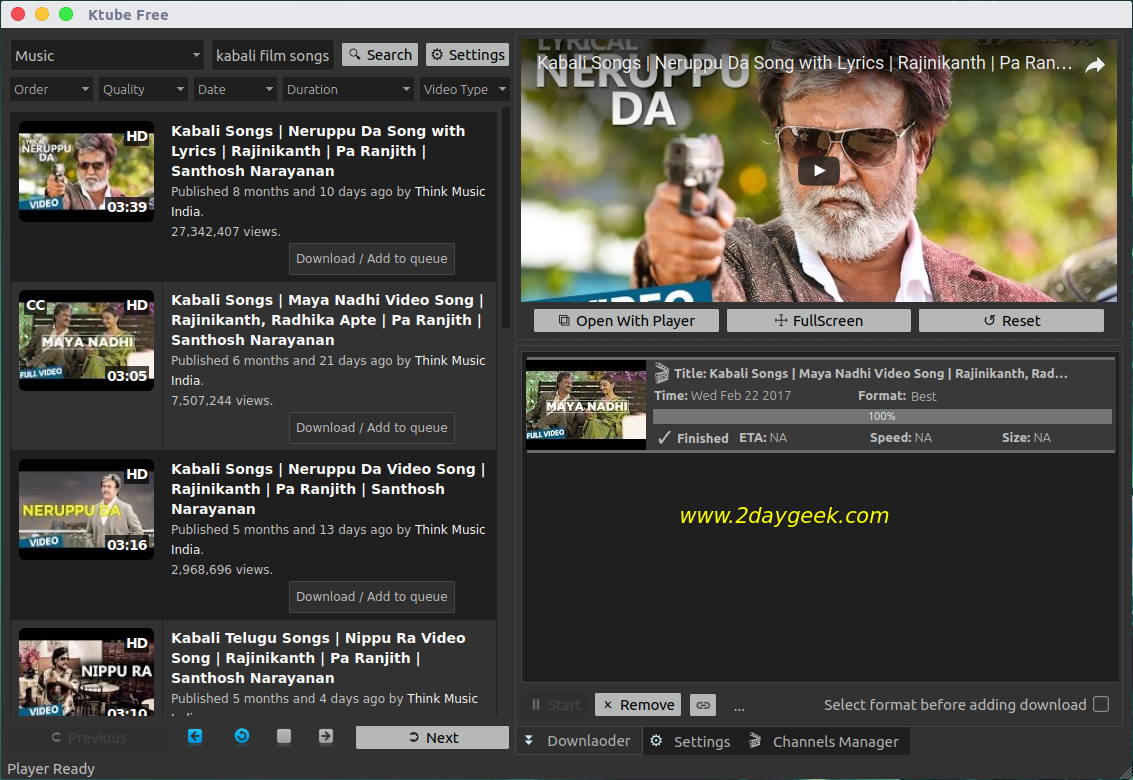Click the video title overlay in player

(804, 64)
